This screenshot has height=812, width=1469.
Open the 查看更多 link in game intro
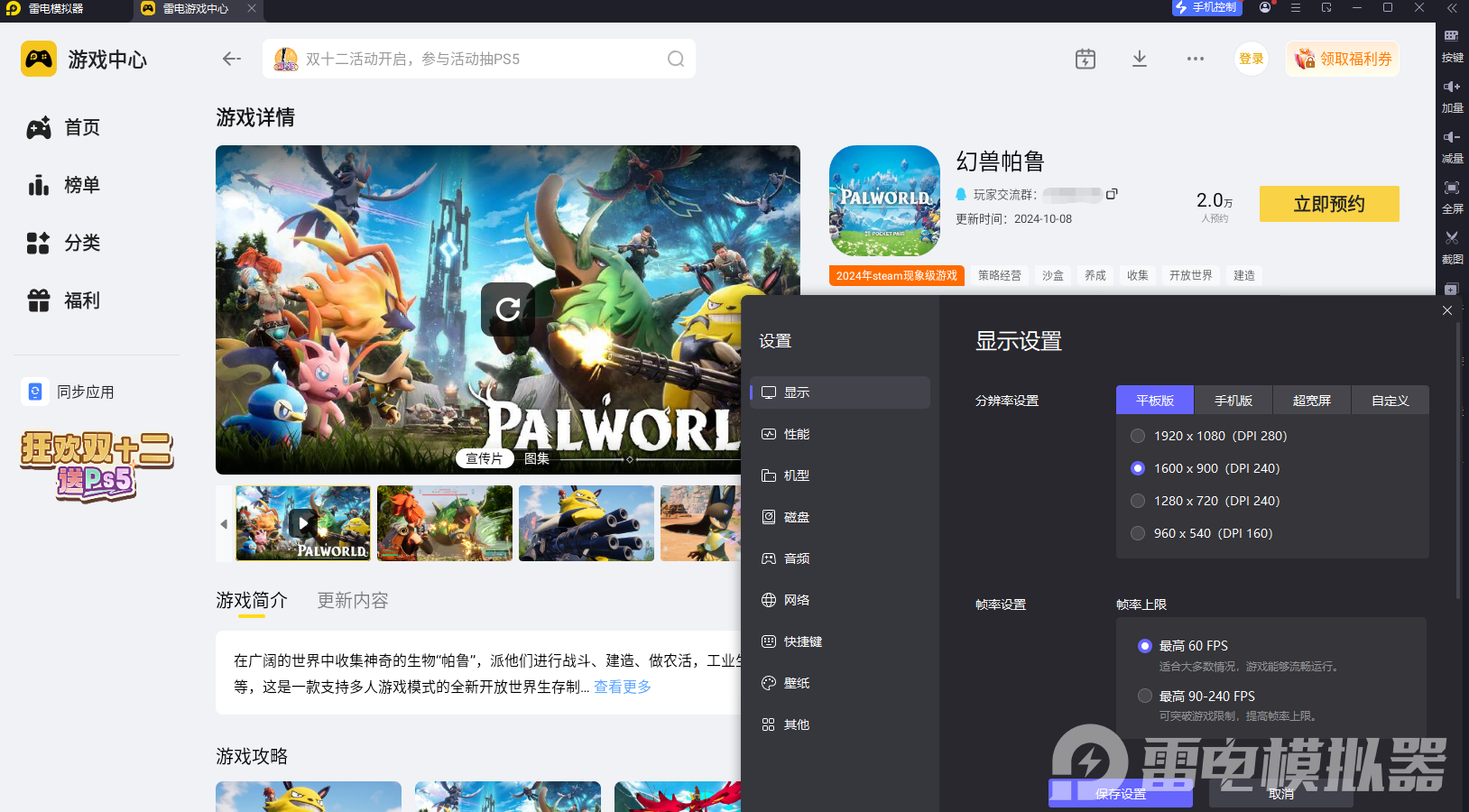click(x=623, y=687)
